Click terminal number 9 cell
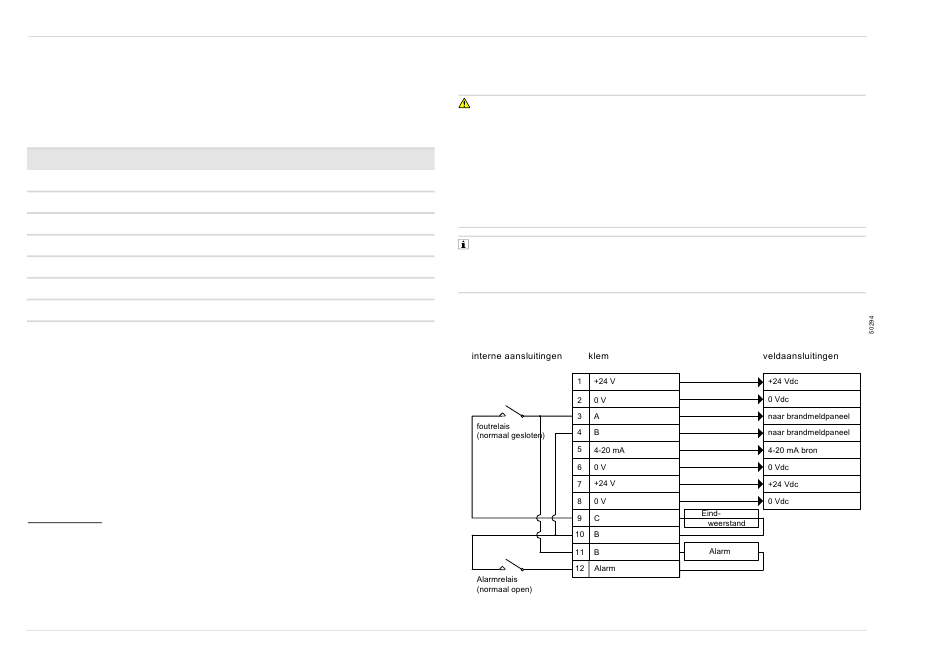Viewport: 950px width, 657px height. click(580, 518)
